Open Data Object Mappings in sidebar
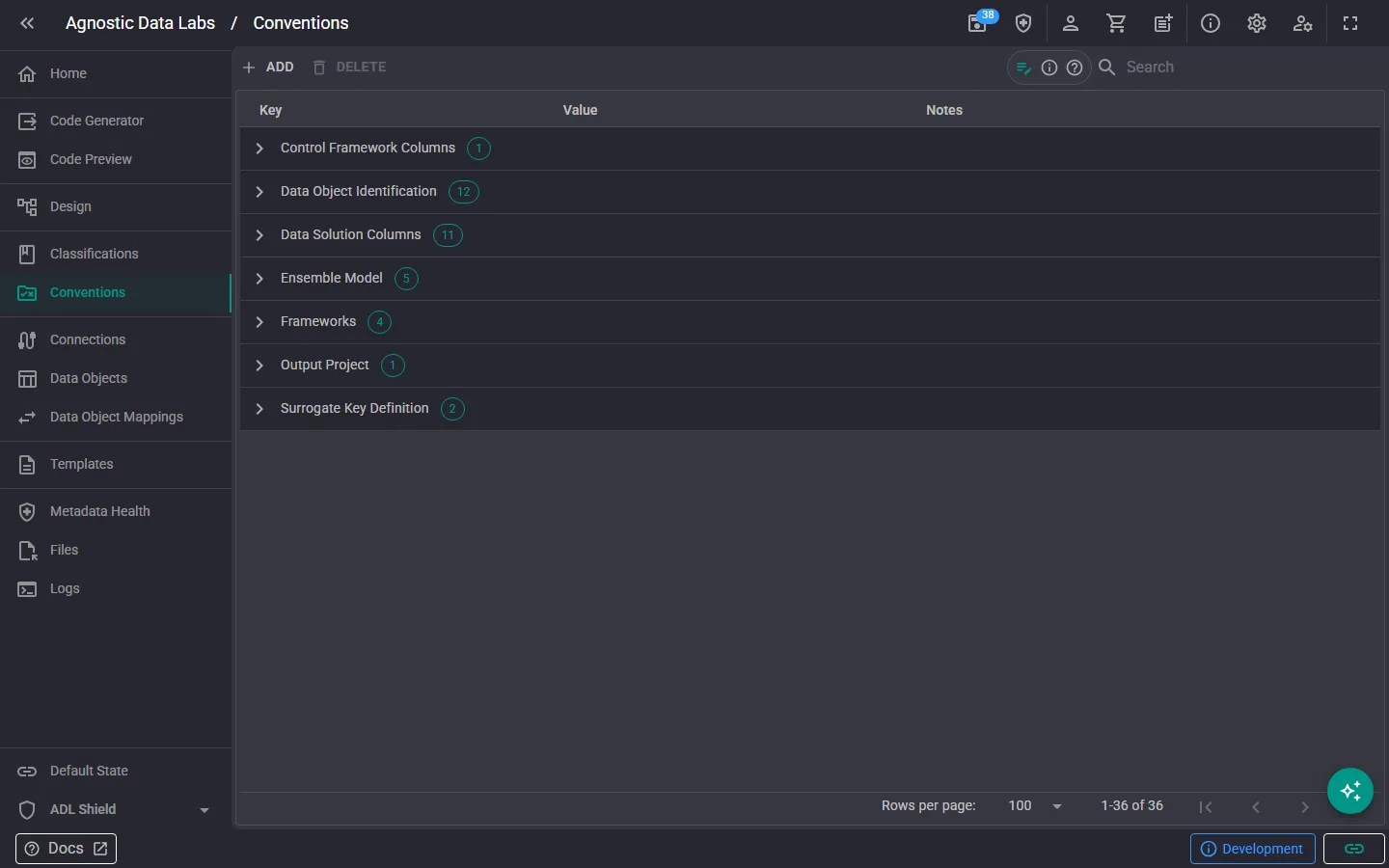 click(116, 417)
